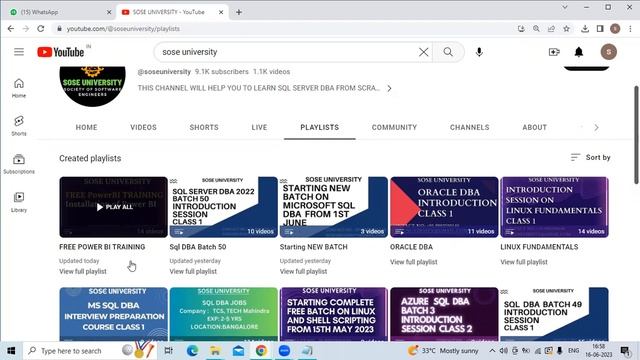
Task: Open the LIVE tab
Action: (x=260, y=127)
